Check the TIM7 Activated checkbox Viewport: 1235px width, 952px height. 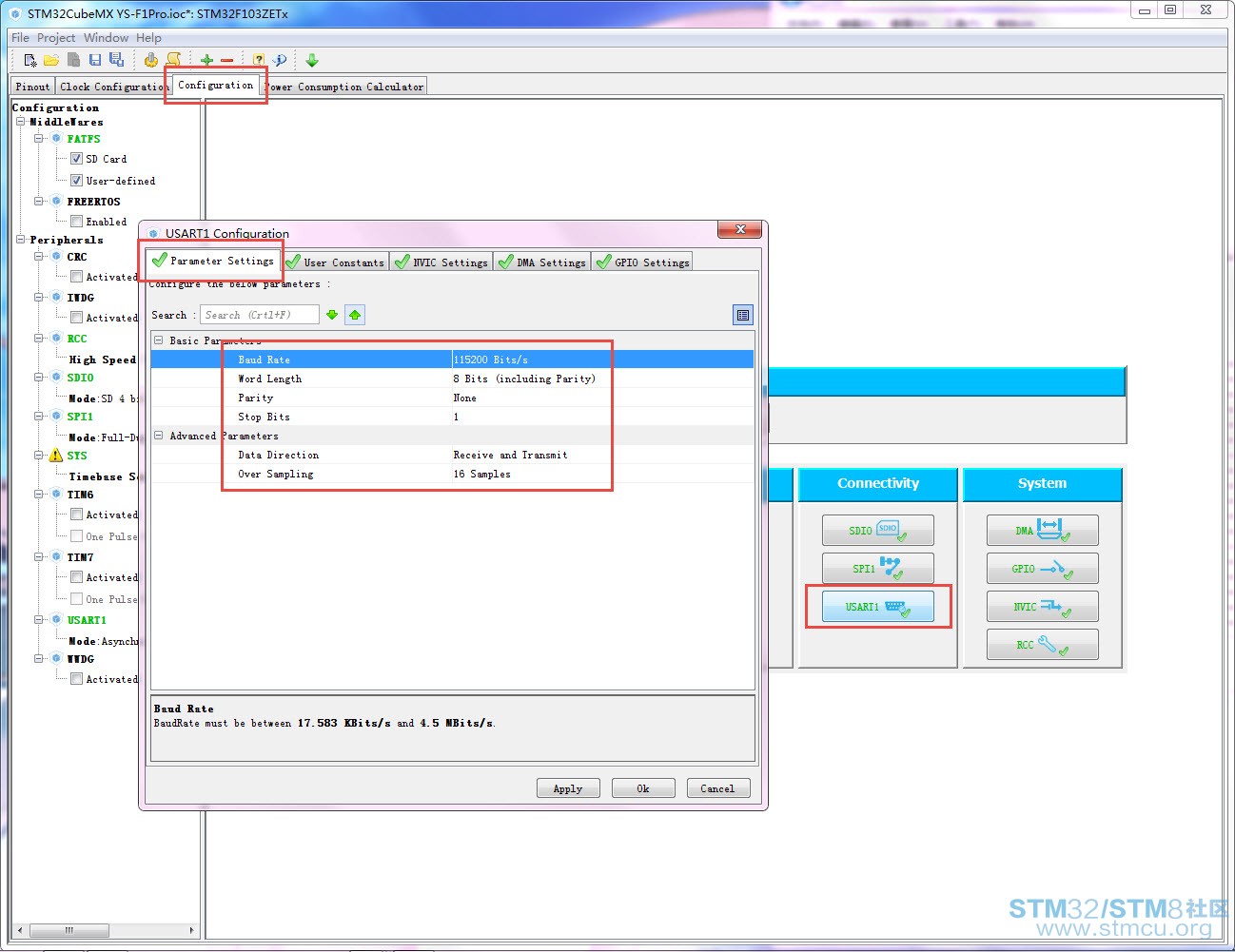coord(76,577)
